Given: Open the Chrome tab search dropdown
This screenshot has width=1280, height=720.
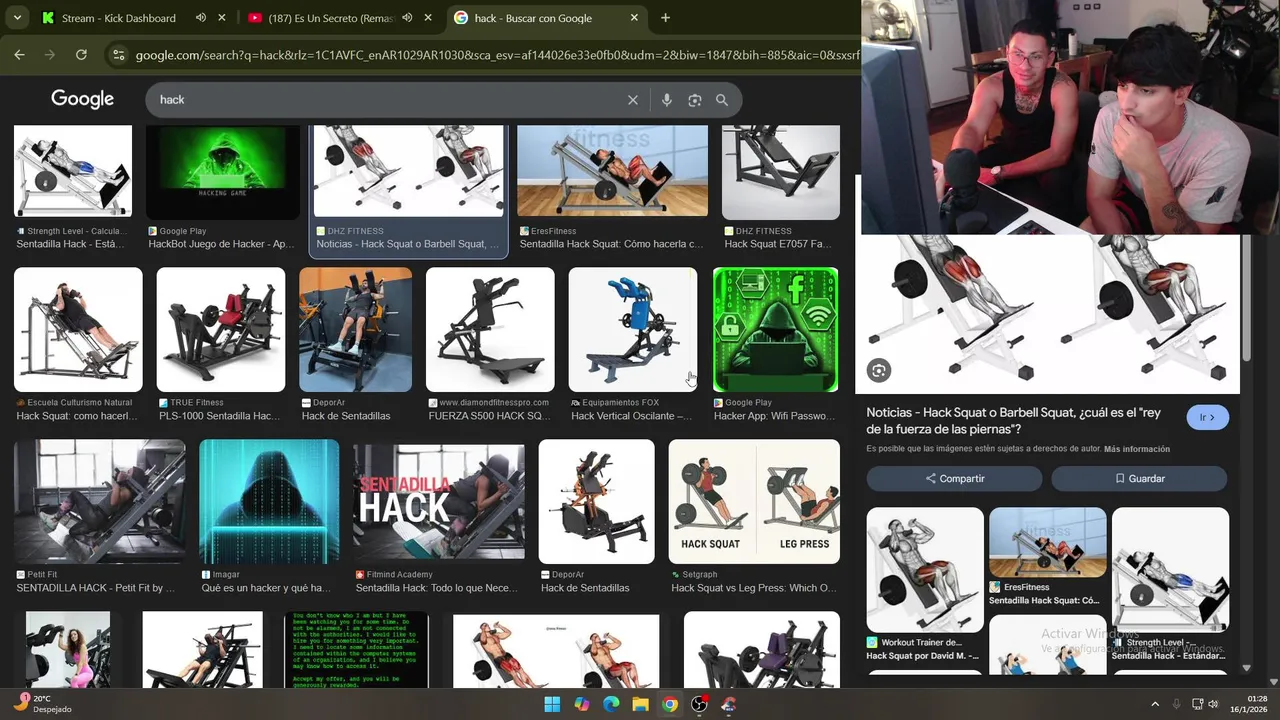Looking at the screenshot, I should (x=17, y=18).
